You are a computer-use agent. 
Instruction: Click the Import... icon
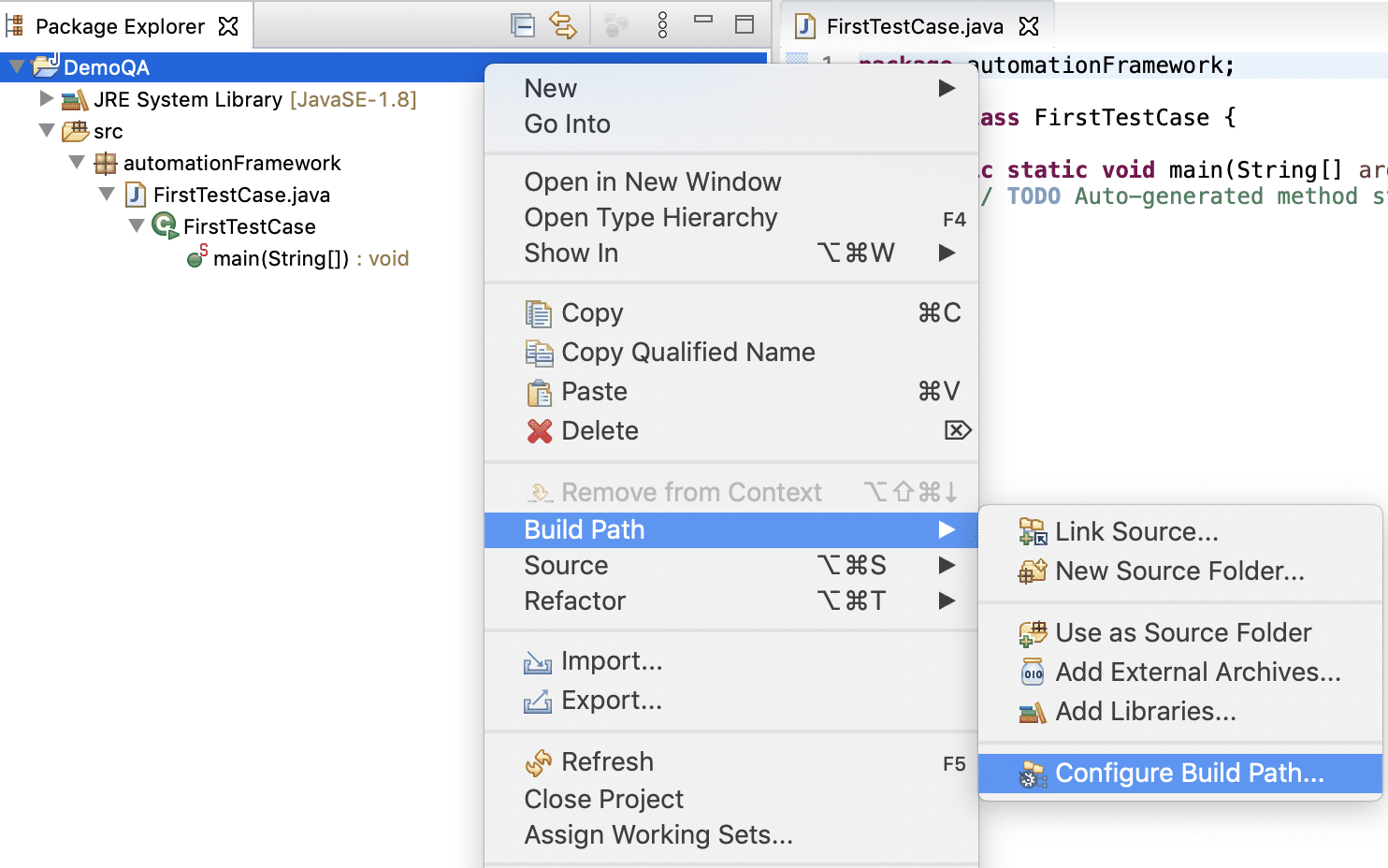click(538, 662)
